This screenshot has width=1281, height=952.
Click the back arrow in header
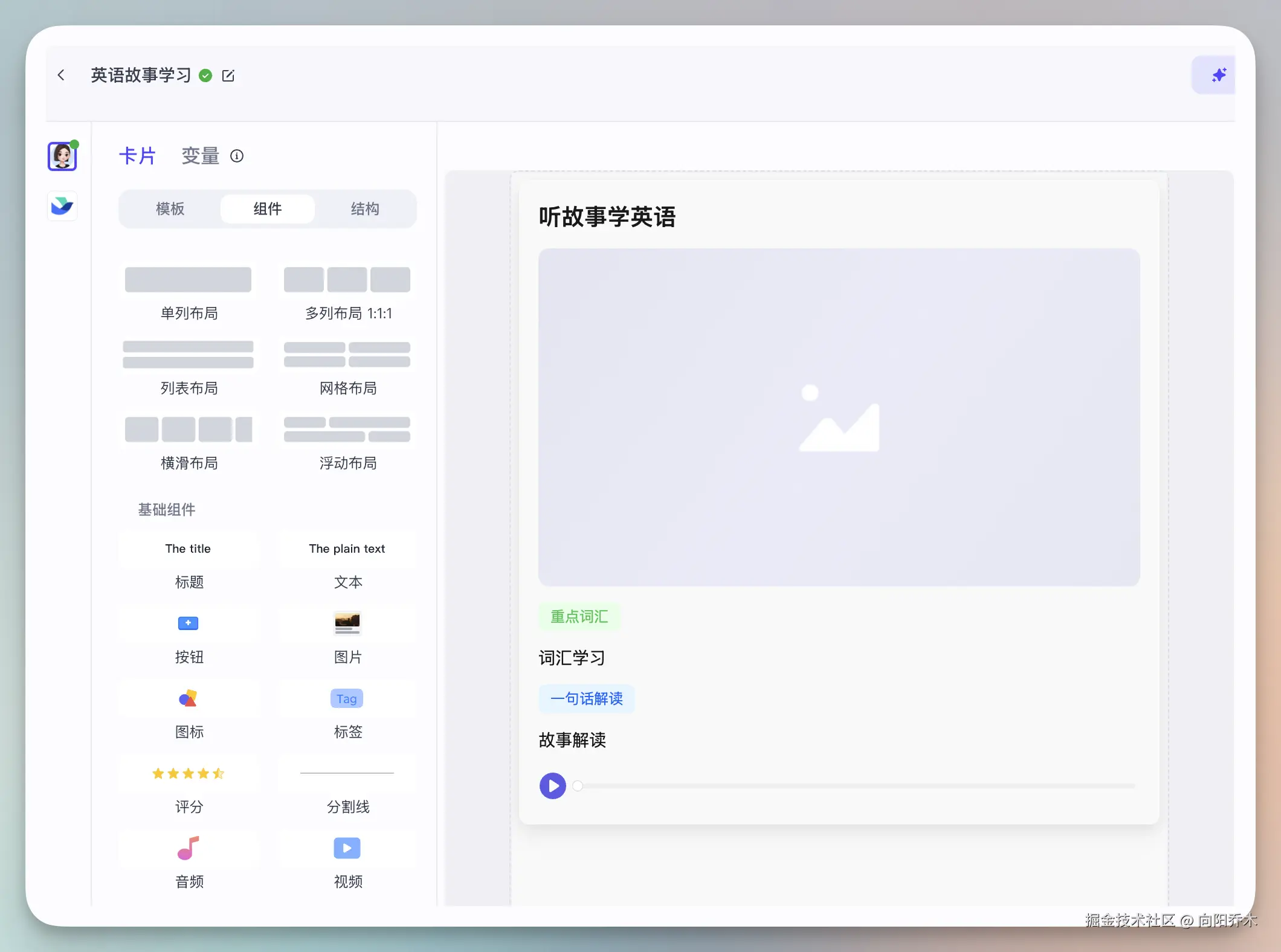[x=61, y=75]
